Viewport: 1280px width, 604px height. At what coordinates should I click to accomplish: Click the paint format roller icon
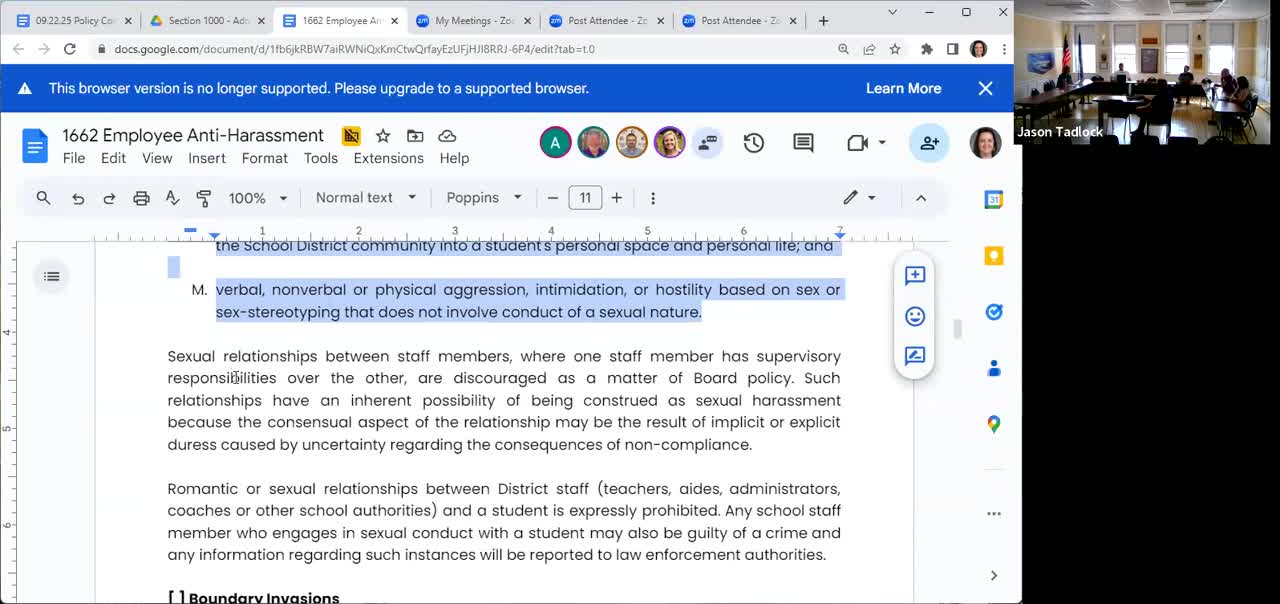(x=204, y=198)
